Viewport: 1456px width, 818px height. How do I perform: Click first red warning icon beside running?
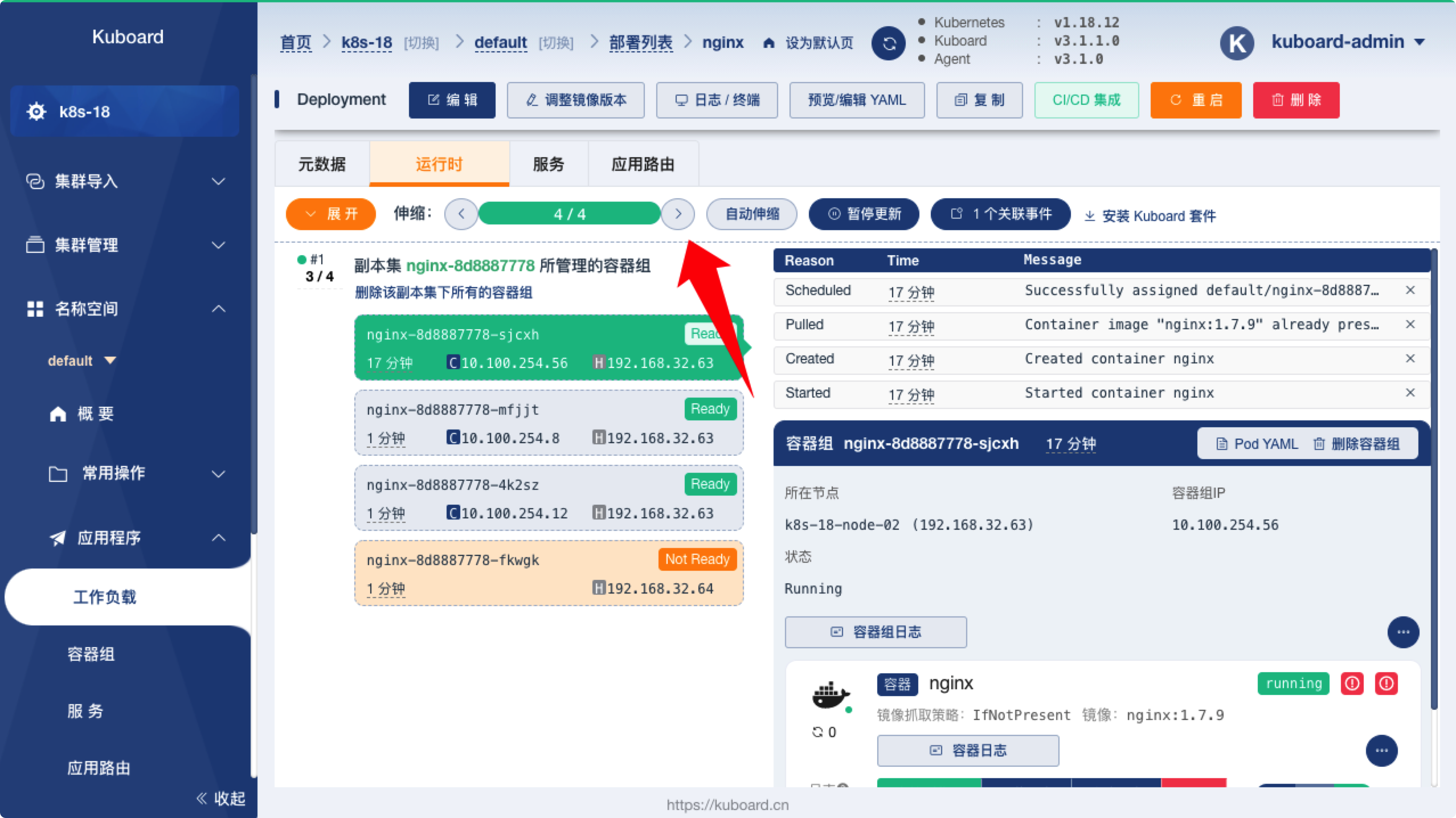point(1352,684)
